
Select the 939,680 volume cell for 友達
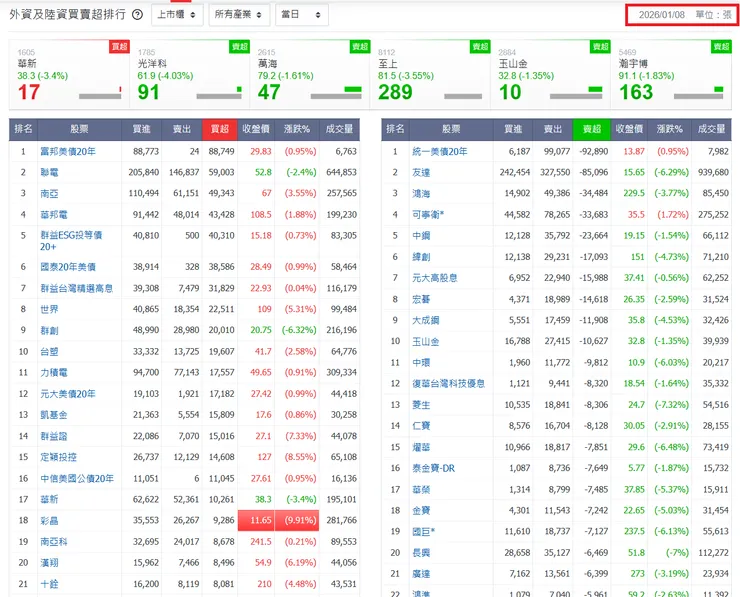tap(713, 172)
